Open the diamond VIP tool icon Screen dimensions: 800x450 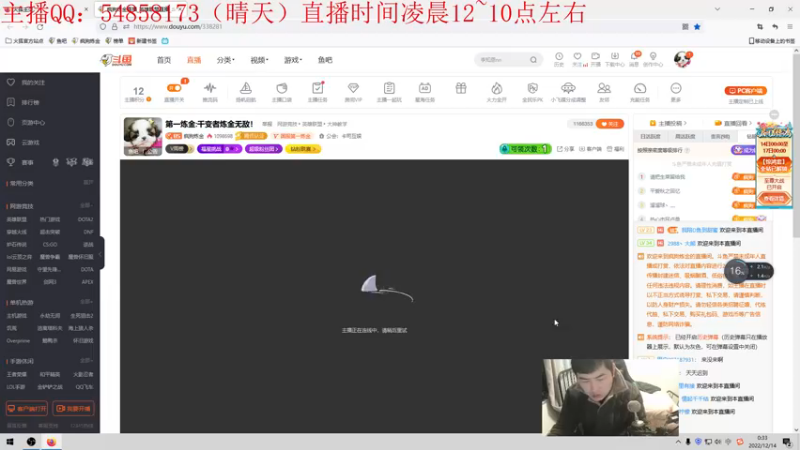click(353, 88)
